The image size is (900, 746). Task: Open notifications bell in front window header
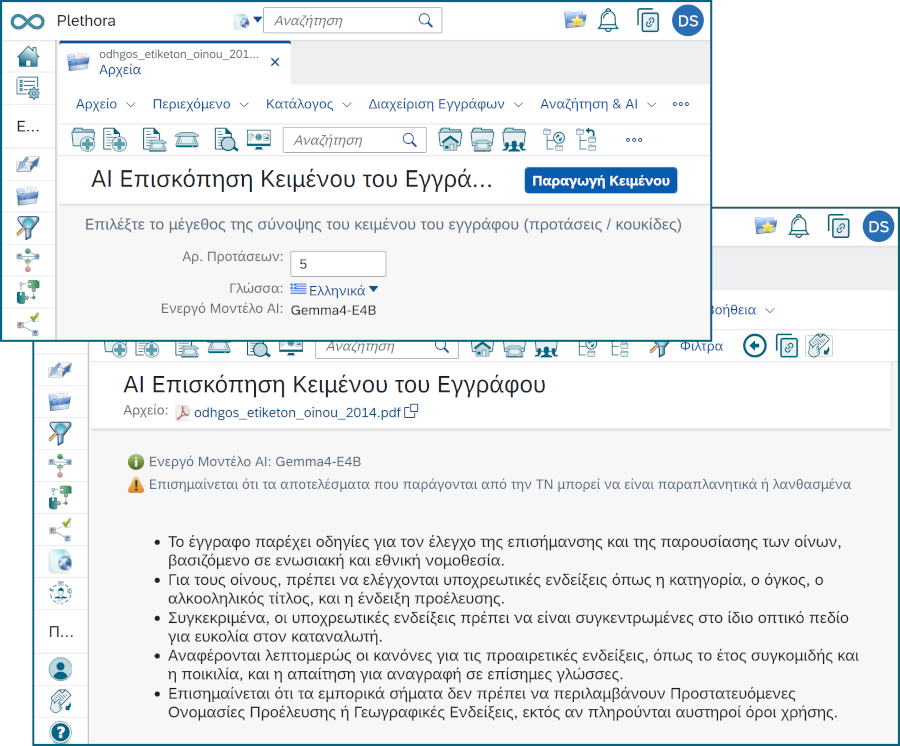608,21
